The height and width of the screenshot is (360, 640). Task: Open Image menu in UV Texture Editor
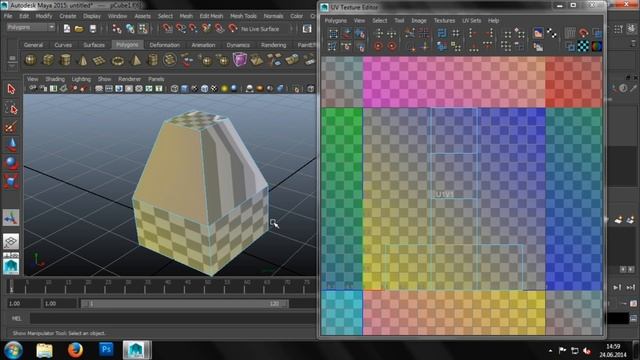tap(419, 20)
